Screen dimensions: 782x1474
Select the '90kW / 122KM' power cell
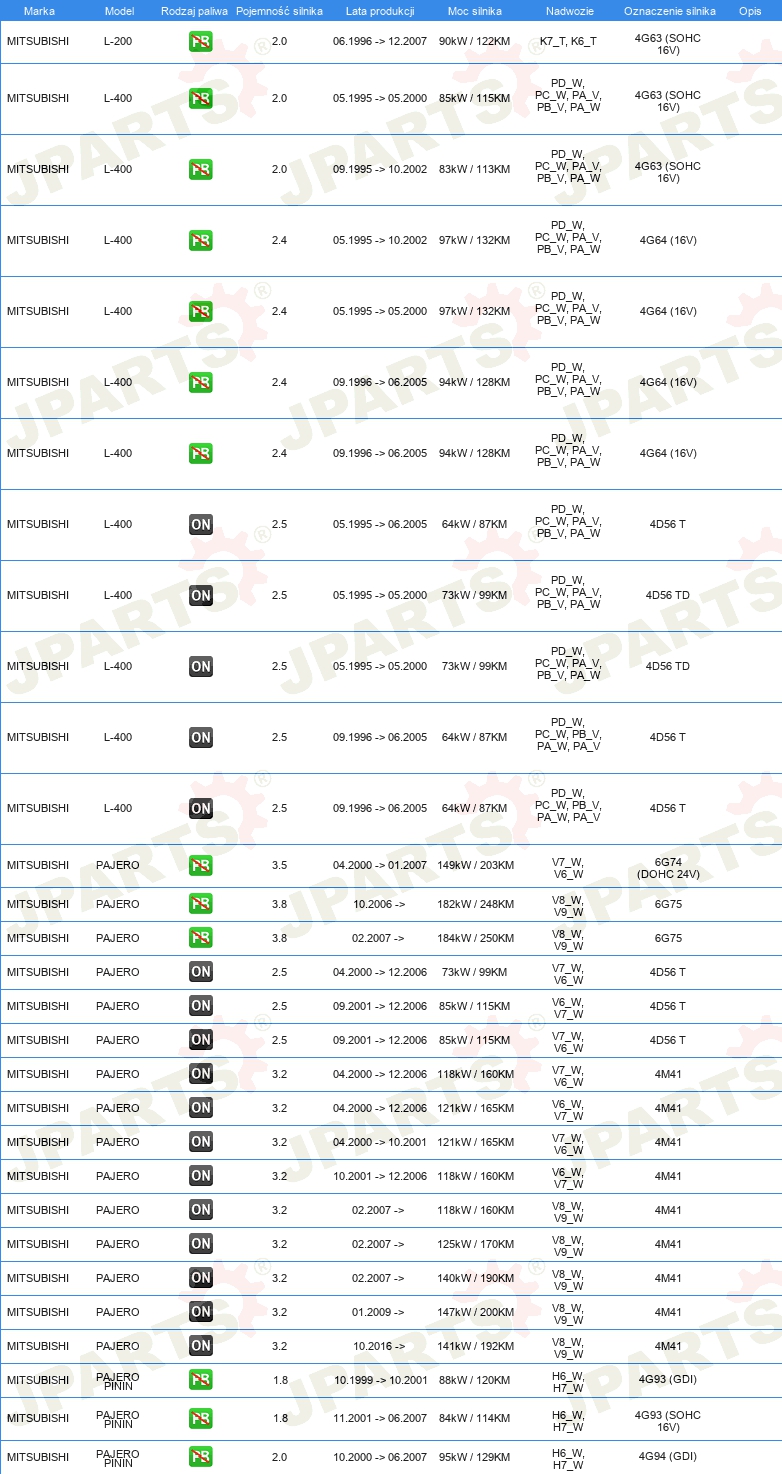pos(475,42)
